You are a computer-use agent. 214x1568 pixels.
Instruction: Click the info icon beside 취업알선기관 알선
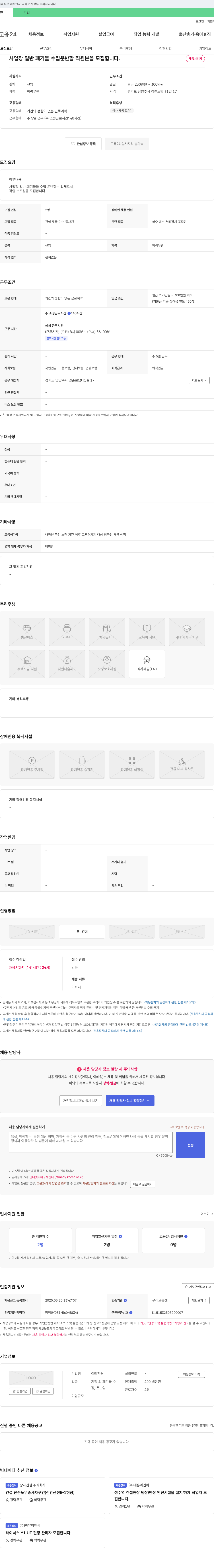pyautogui.click(x=120, y=1236)
